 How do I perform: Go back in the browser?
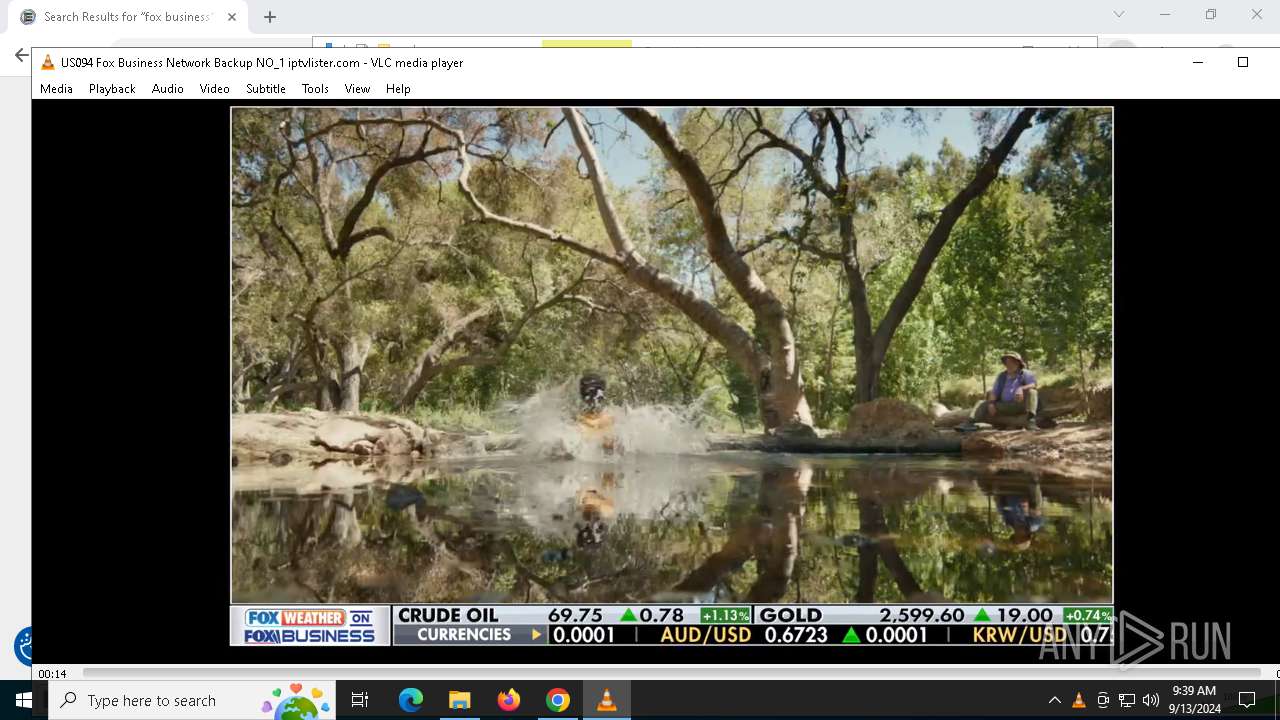pos(21,55)
